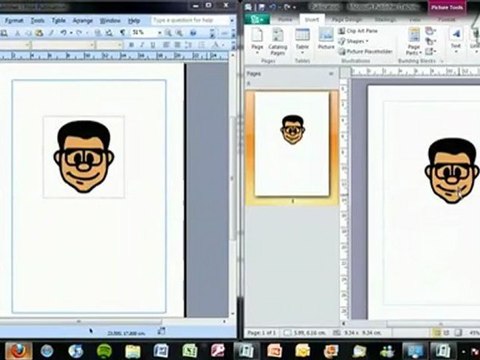Switch to the Home ribbon tab
Viewport: 480px width, 360px height.
coord(285,19)
